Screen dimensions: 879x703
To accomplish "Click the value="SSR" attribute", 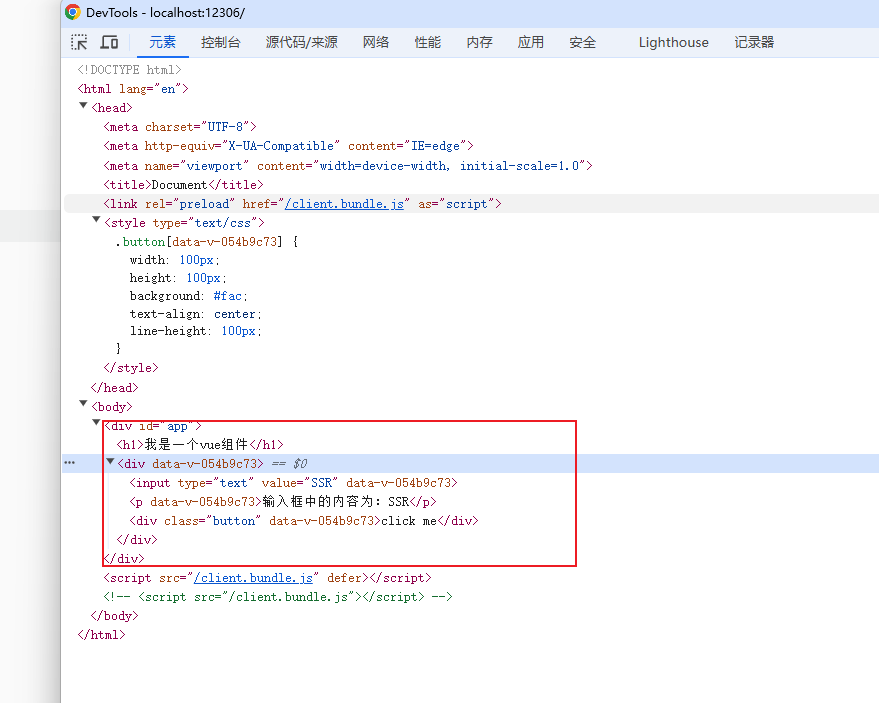I will tap(300, 483).
